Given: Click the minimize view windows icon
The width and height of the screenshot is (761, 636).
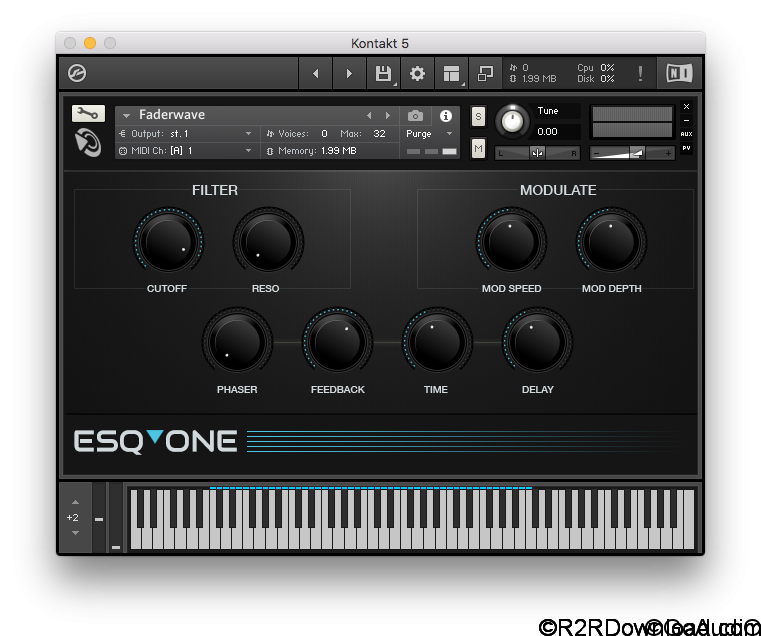Looking at the screenshot, I should point(486,73).
